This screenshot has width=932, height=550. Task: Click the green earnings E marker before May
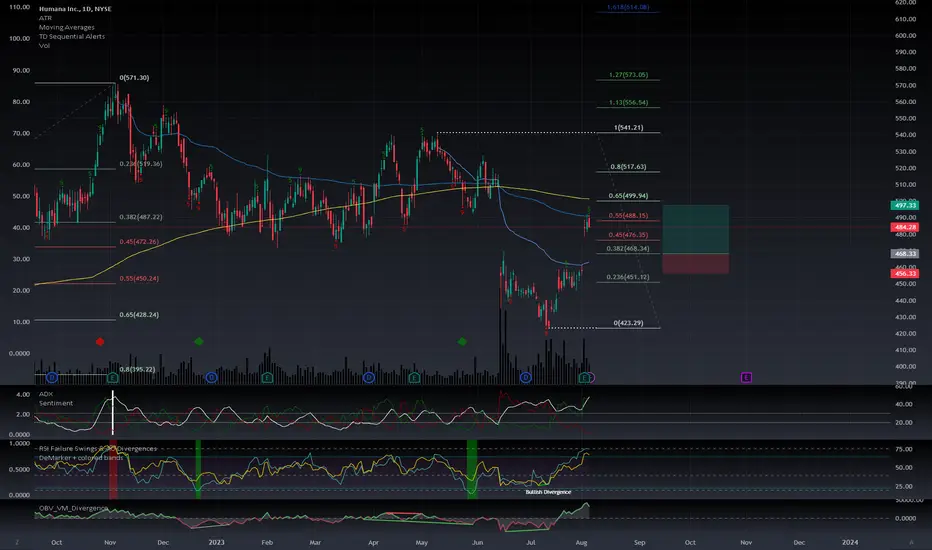pyautogui.click(x=414, y=378)
